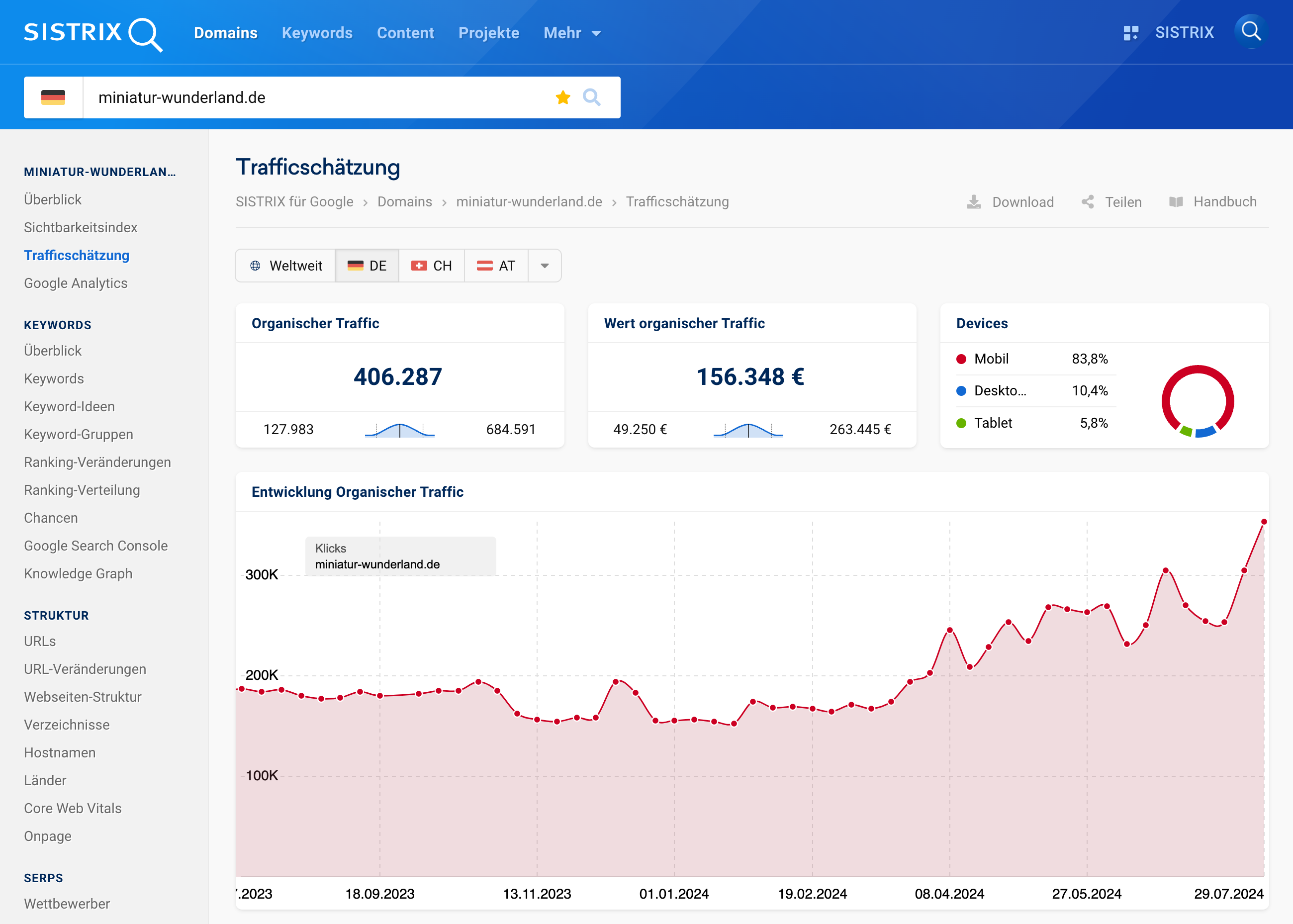This screenshot has height=924, width=1293.
Task: Click the last data point of the traffic chart
Action: click(1264, 522)
